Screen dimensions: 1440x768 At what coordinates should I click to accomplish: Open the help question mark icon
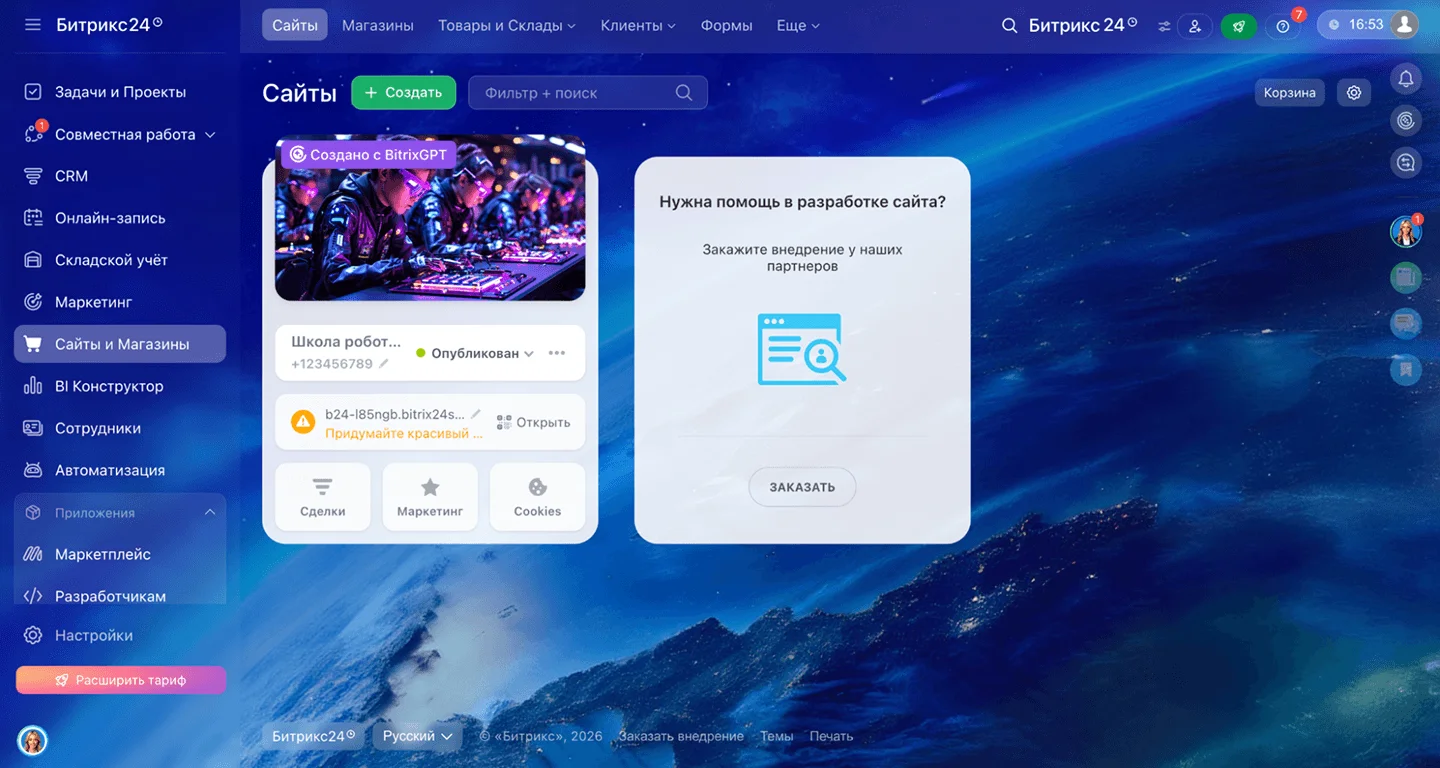[x=1283, y=26]
